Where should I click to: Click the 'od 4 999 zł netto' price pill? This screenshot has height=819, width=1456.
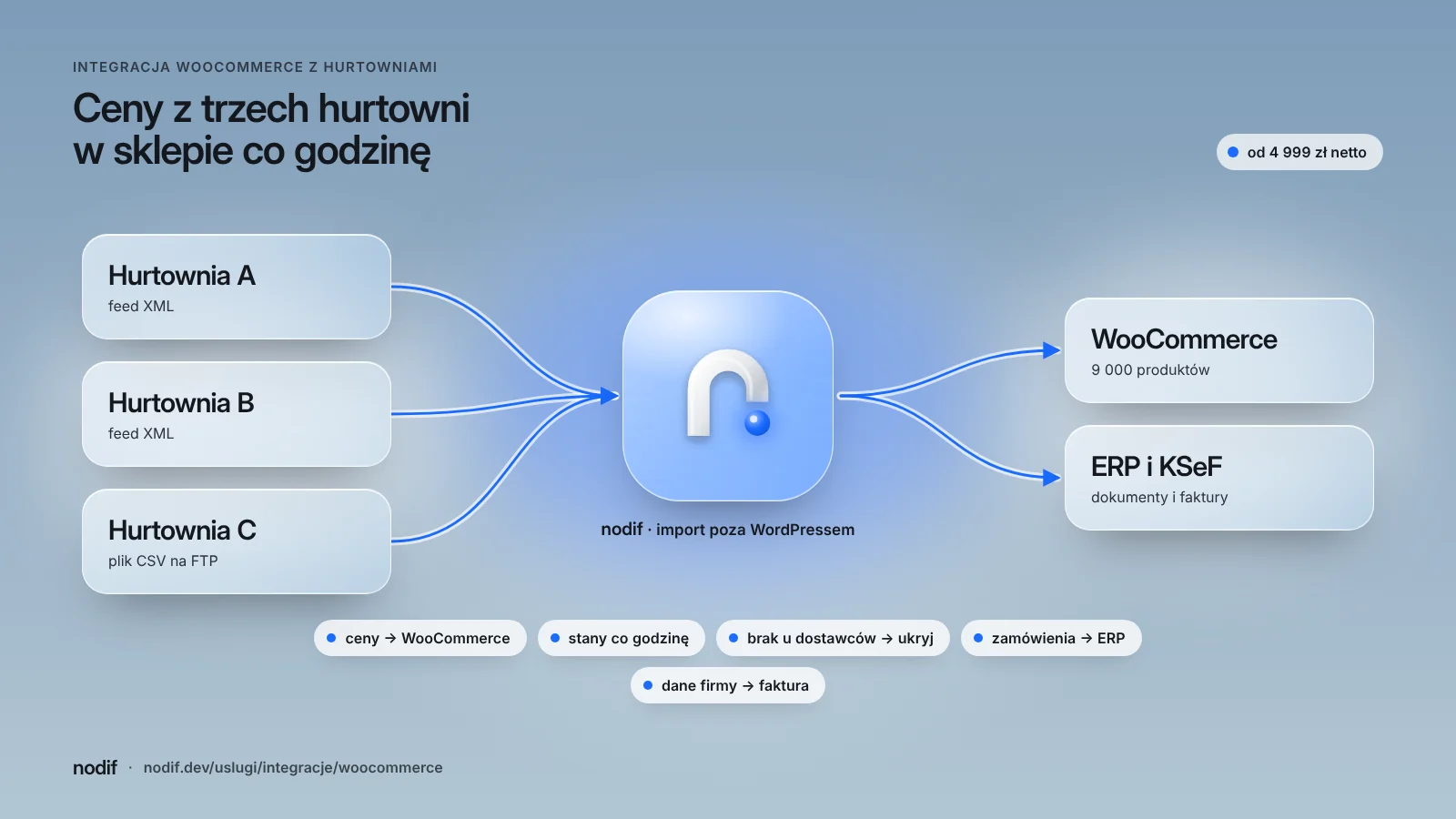point(1299,152)
